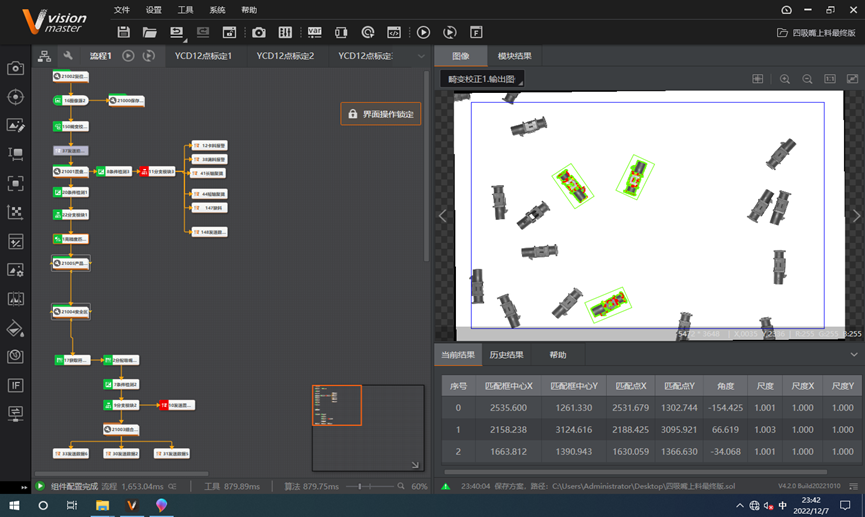Switch to the YCD12点标定1 flow tab
Viewport: 865px width, 517px height.
coord(204,56)
